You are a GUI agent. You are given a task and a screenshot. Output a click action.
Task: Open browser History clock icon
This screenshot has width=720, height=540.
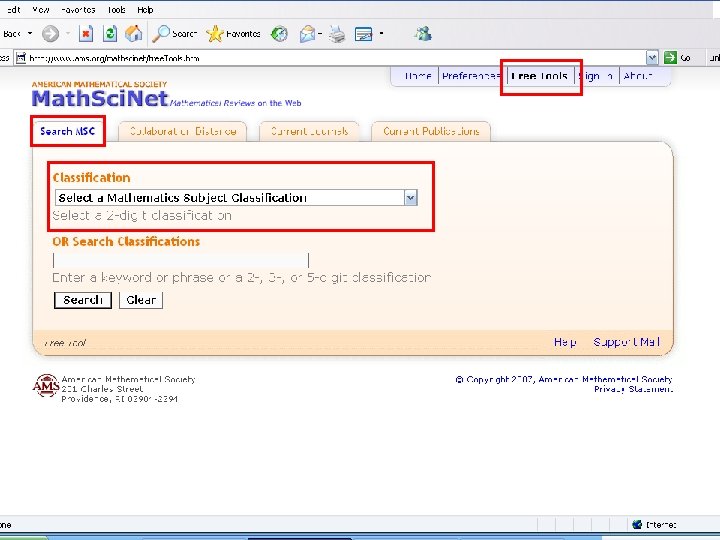coord(279,34)
